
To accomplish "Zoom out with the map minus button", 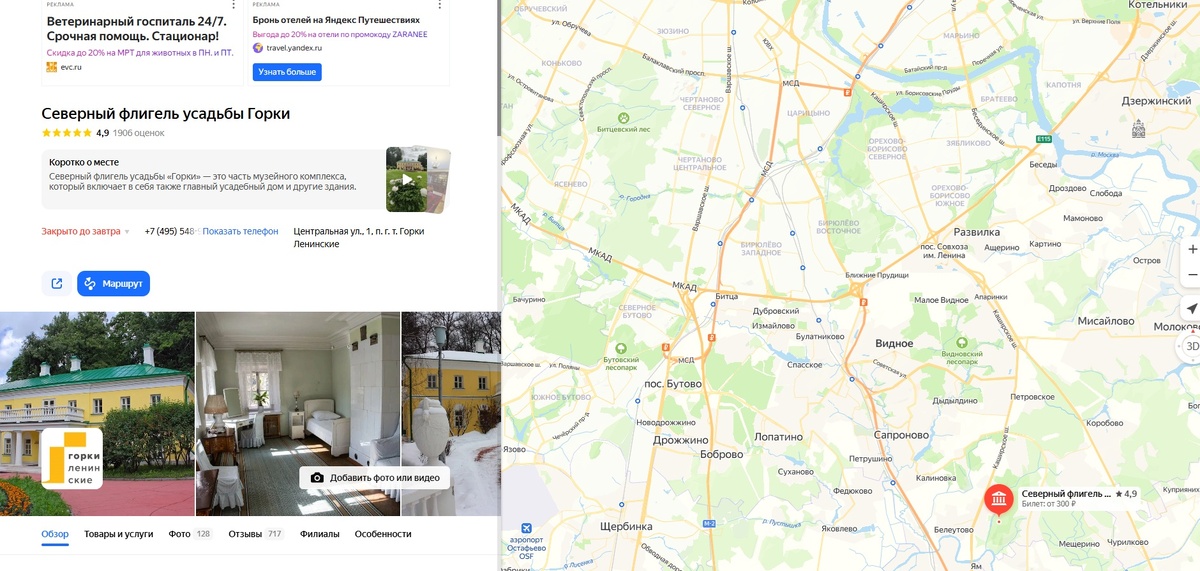I will [x=1191, y=275].
